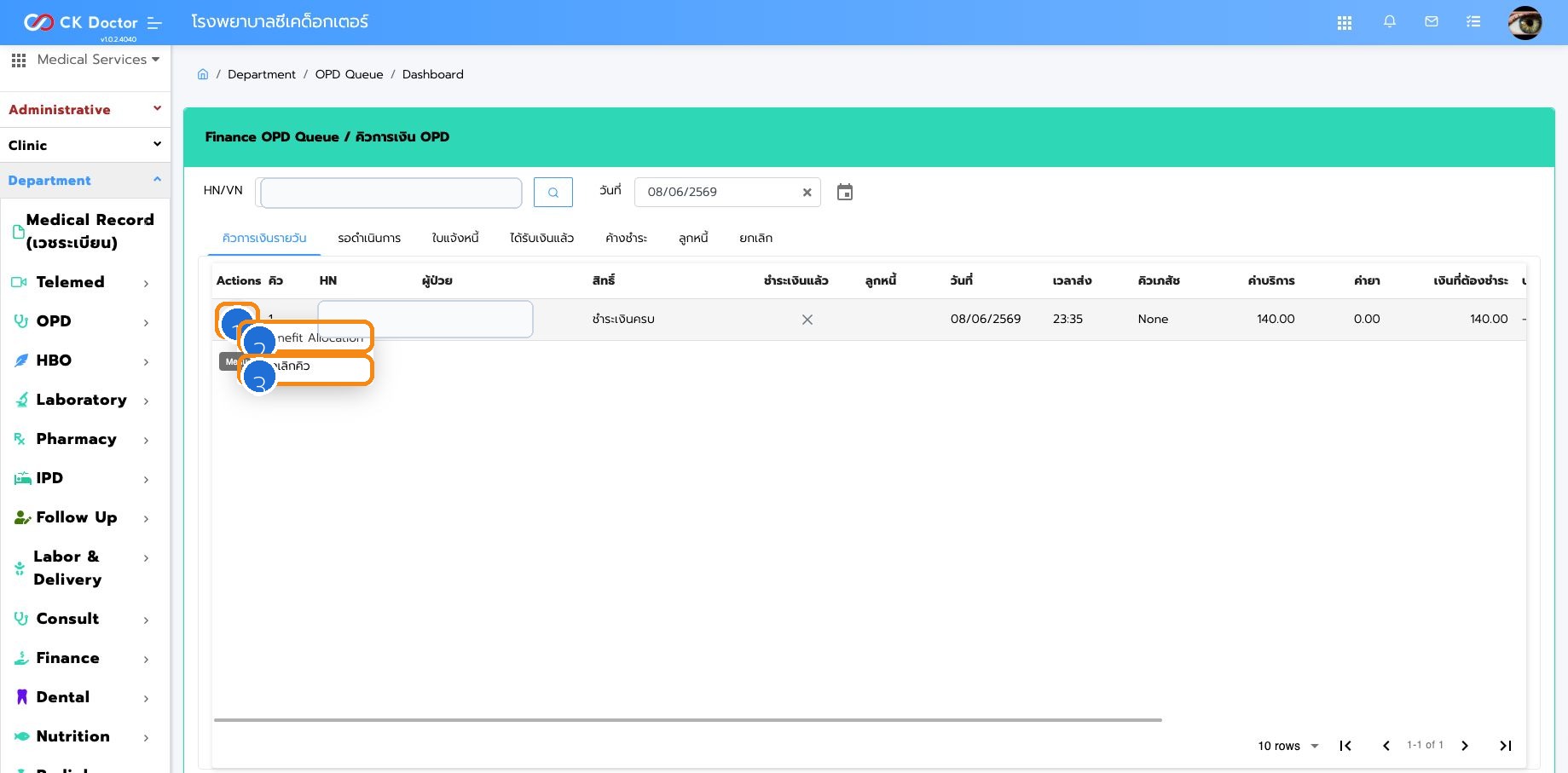Screen dimensions: 1568x773
Task: Click the Dental tooth icon
Action: click(x=22, y=697)
